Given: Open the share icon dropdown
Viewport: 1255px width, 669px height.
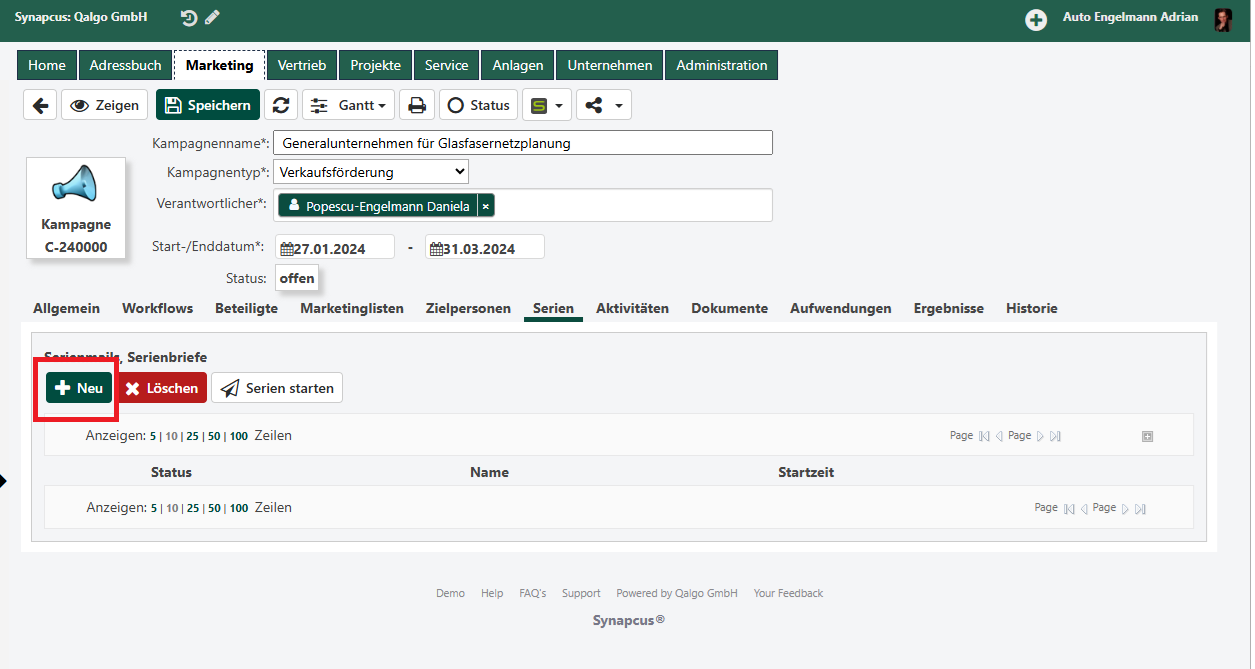Looking at the screenshot, I should pyautogui.click(x=603, y=105).
